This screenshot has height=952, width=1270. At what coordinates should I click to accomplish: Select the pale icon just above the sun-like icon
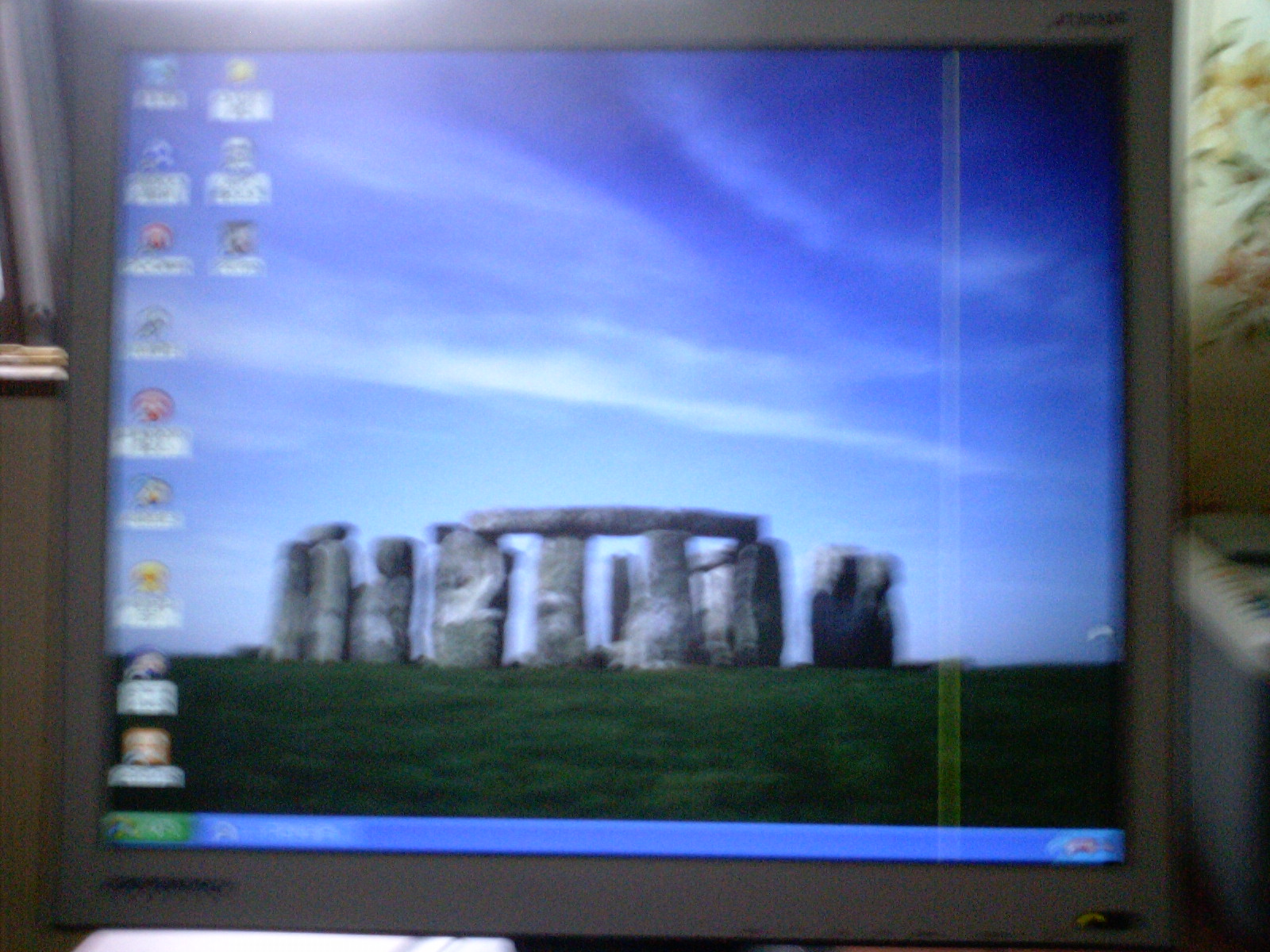(151, 501)
